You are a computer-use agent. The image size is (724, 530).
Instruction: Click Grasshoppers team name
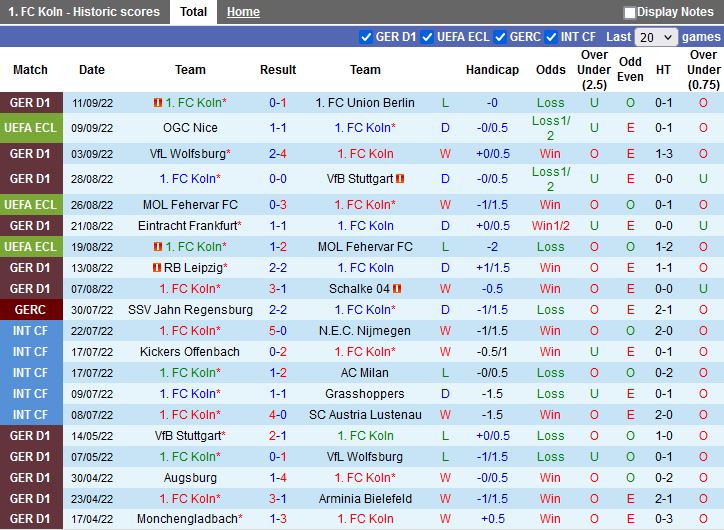[x=365, y=394]
